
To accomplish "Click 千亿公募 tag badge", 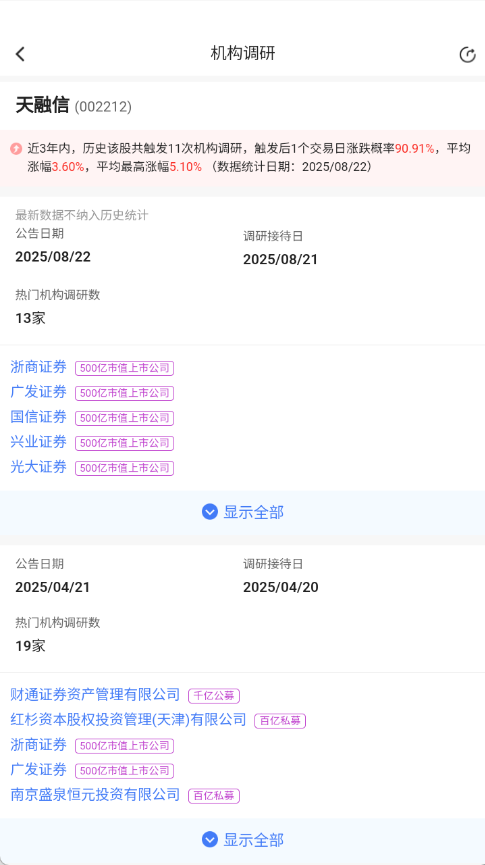I will pyautogui.click(x=214, y=696).
